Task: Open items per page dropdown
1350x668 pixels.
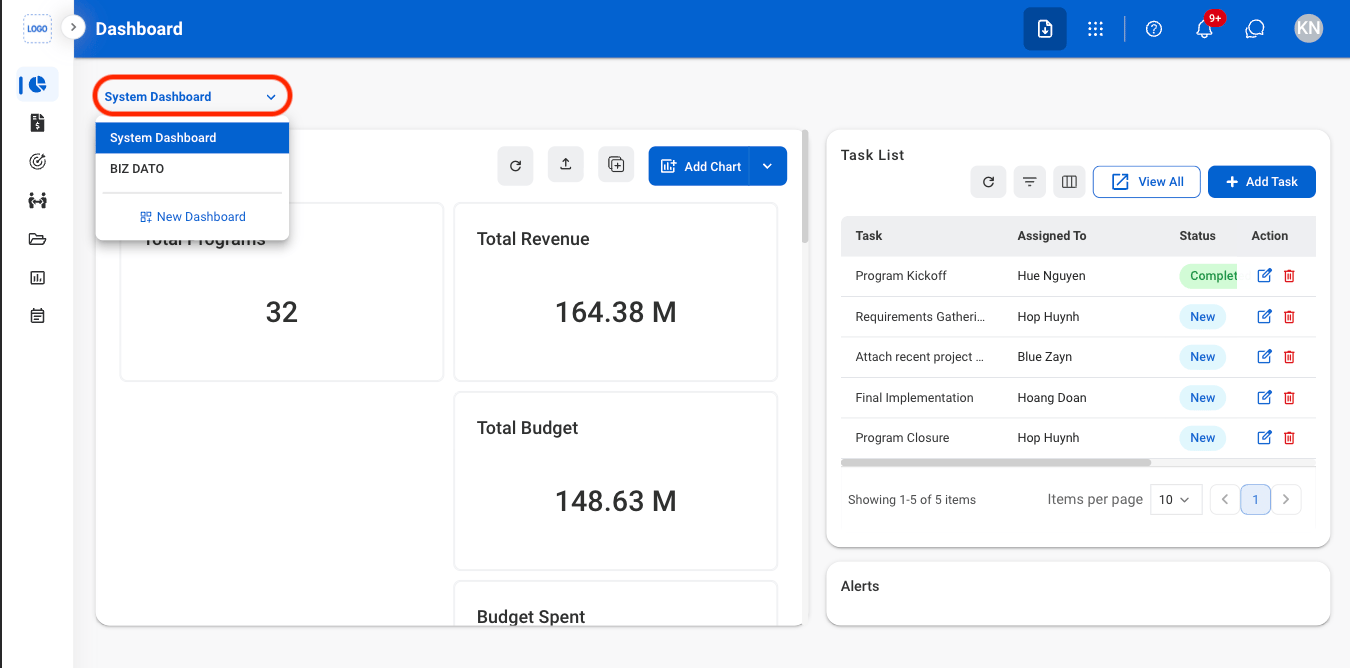Action: [x=1176, y=499]
